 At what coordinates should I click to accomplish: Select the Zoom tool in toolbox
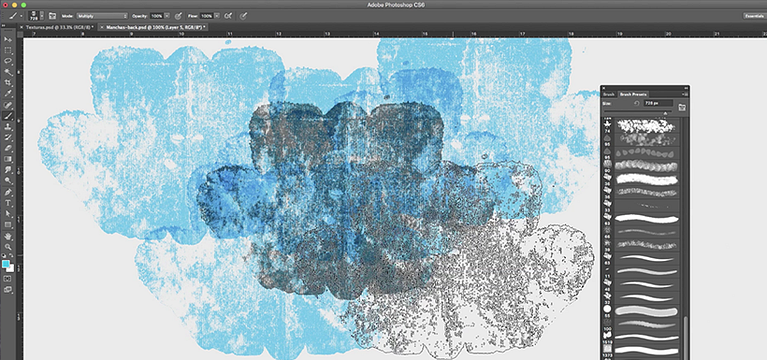pyautogui.click(x=8, y=247)
